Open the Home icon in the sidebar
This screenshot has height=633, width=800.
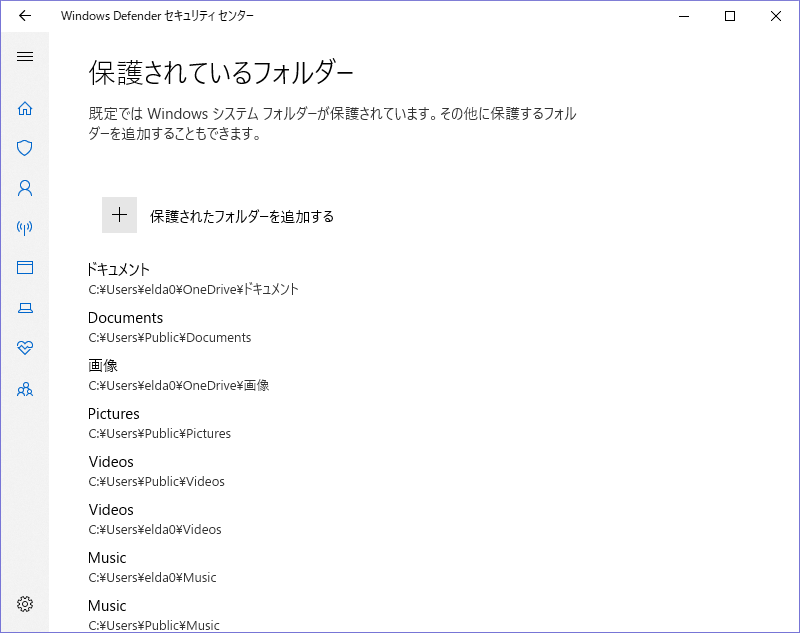pyautogui.click(x=25, y=109)
